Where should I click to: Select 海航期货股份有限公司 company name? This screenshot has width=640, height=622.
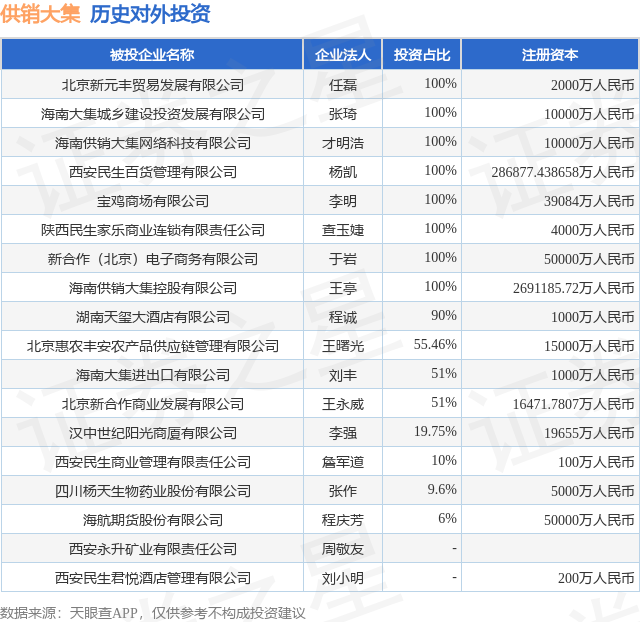coord(153,520)
